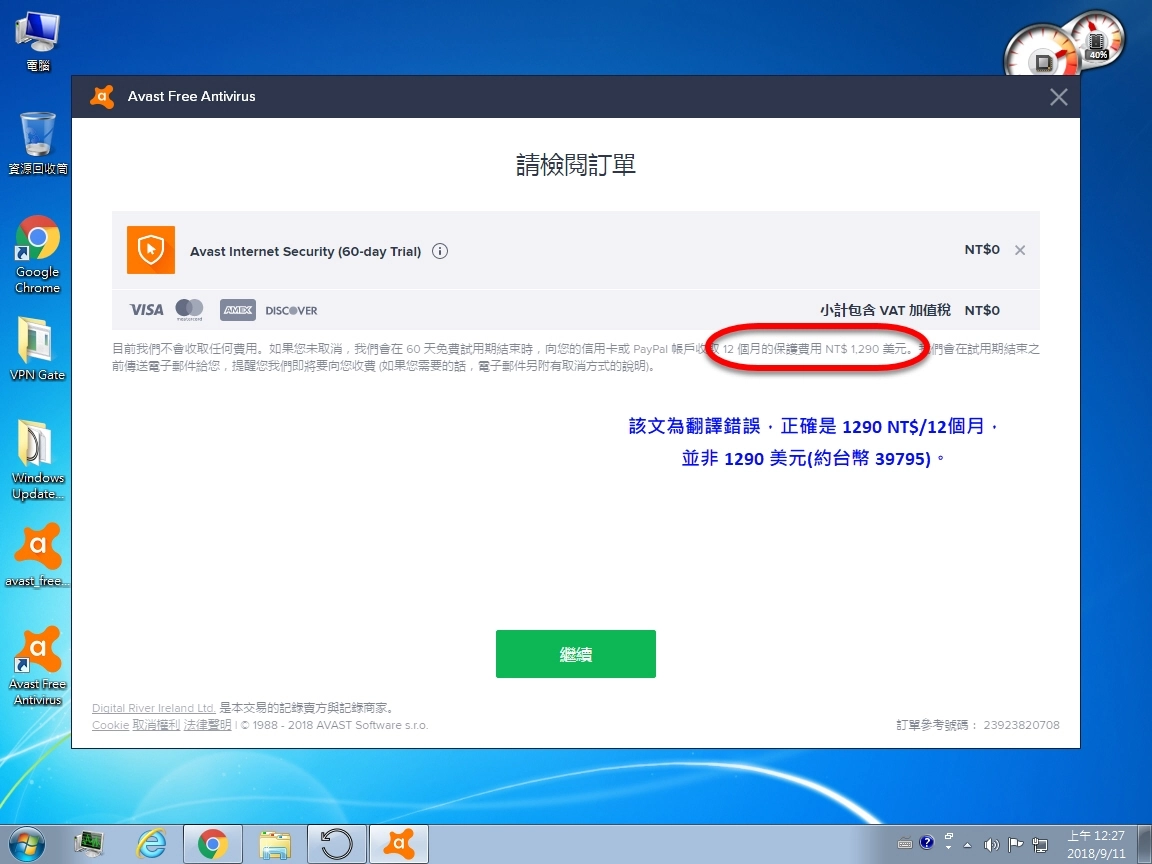This screenshot has width=1152, height=864.
Task: Open the network tray icon
Action: (1040, 845)
